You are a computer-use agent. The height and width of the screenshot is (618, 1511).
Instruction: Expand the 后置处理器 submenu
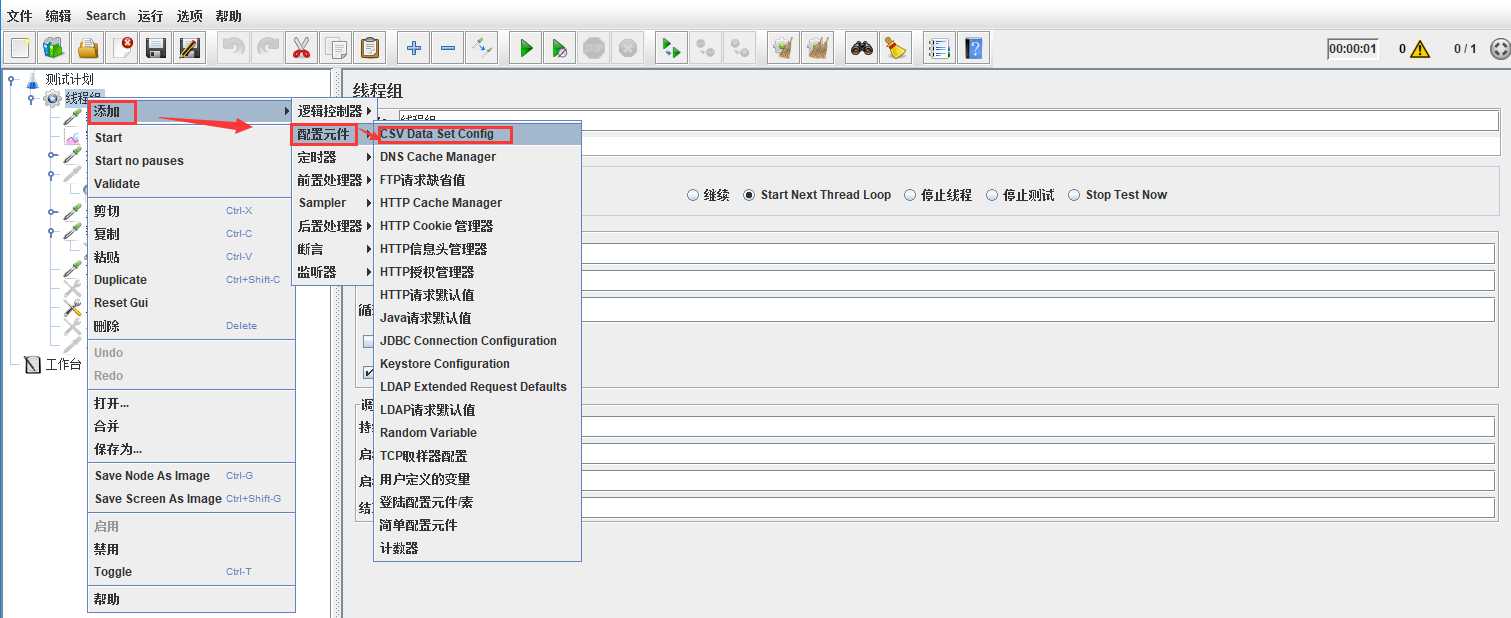pyautogui.click(x=334, y=226)
